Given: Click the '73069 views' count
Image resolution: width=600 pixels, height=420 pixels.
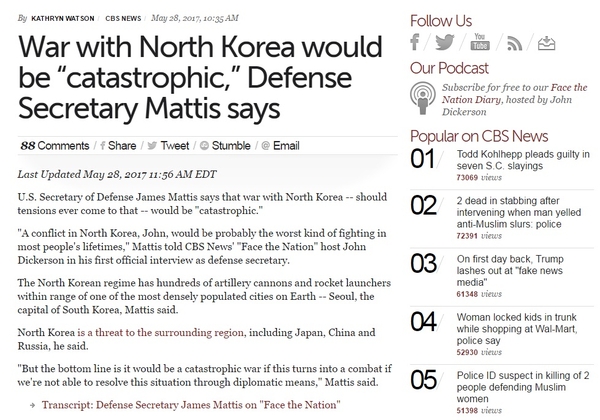Looking at the screenshot, I should coord(479,177).
